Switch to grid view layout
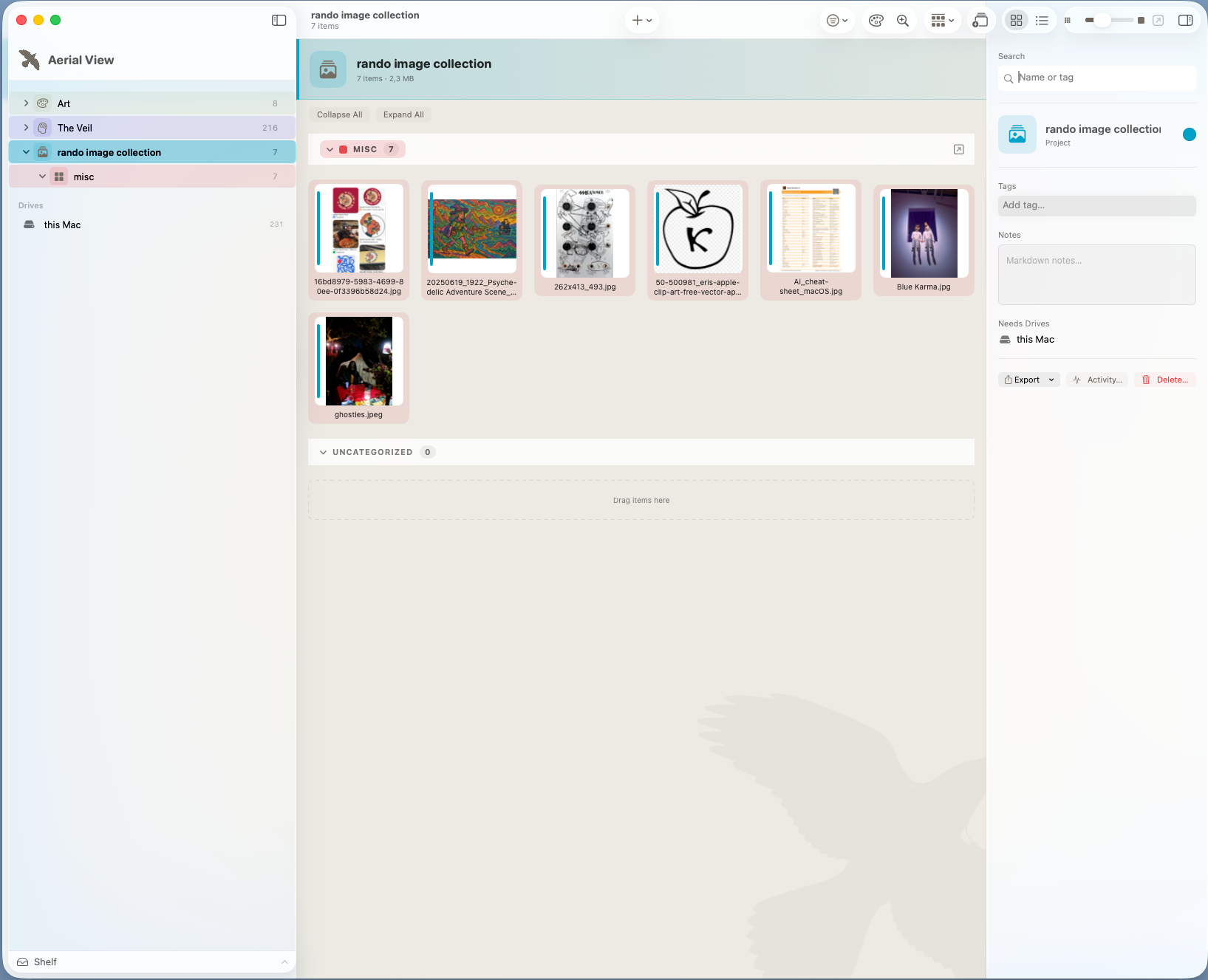 tap(1017, 21)
